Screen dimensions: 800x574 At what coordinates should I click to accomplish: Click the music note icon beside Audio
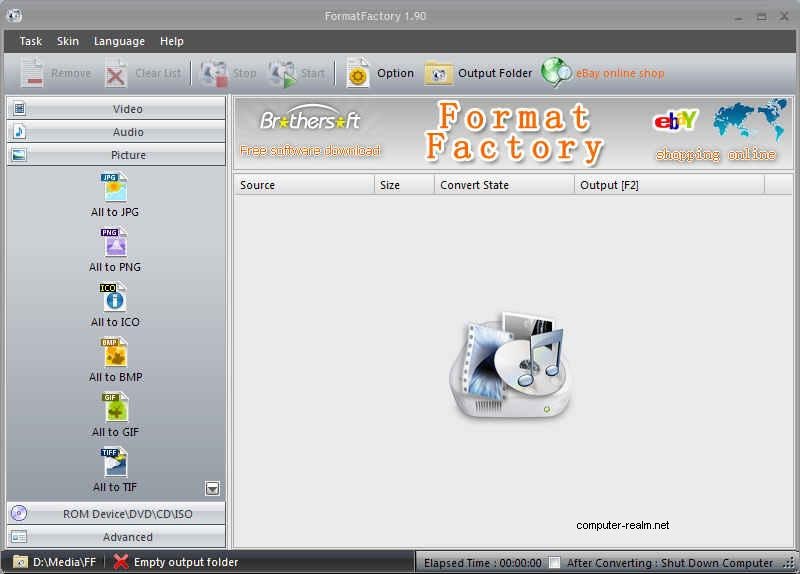tap(19, 132)
